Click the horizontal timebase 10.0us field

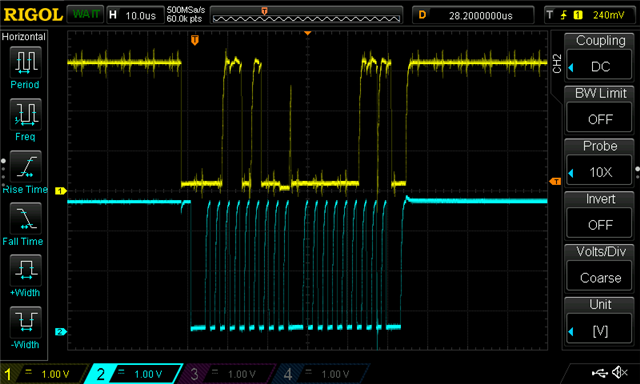click(x=135, y=16)
